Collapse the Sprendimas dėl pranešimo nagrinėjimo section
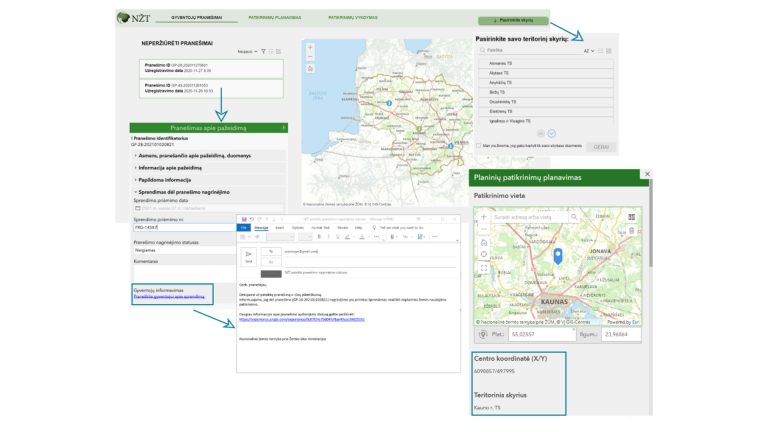This screenshot has height=432, width=768. (183, 191)
